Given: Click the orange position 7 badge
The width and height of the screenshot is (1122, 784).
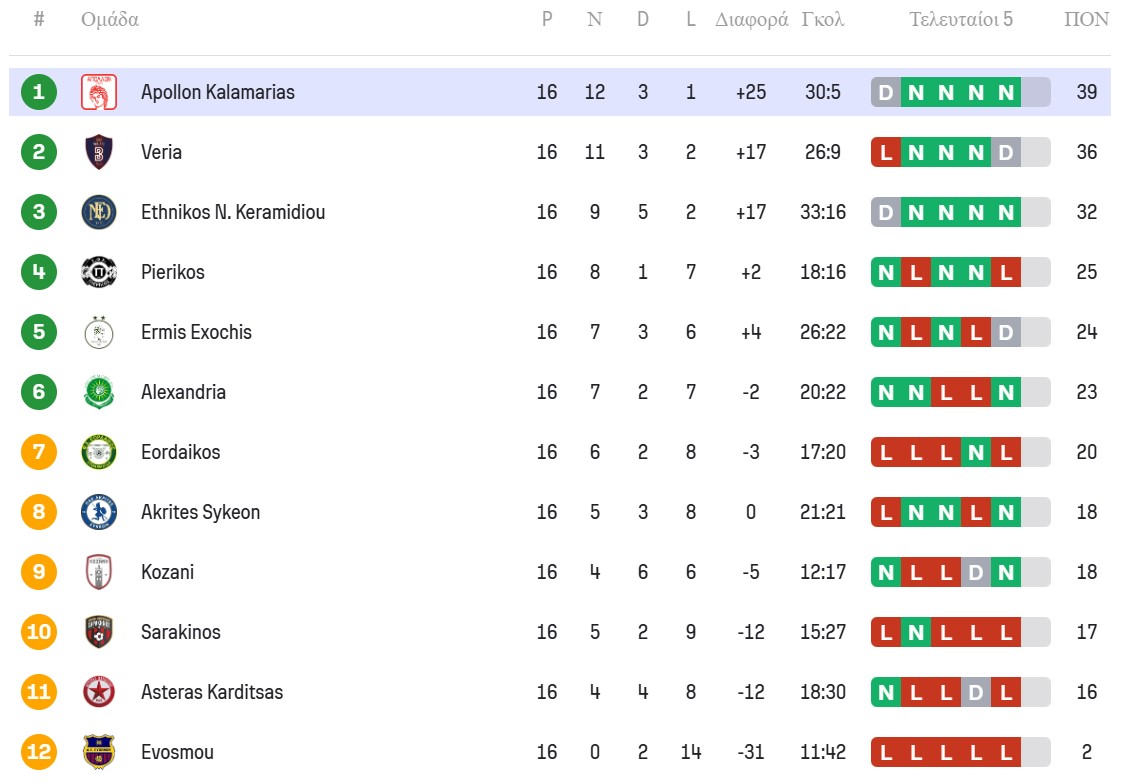Looking at the screenshot, I should pos(39,452).
